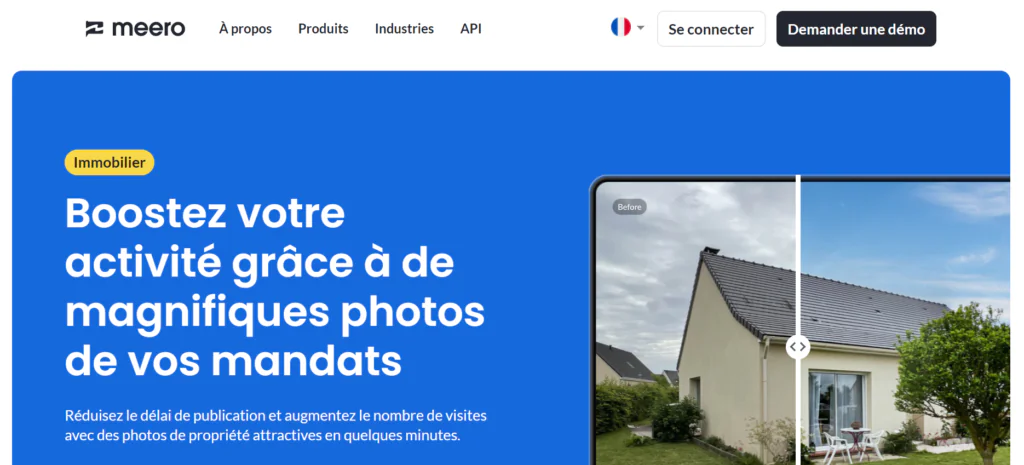Image resolution: width=1024 pixels, height=465 pixels.
Task: Click the paragraph starting Réduisez le délai
Action: click(x=276, y=426)
